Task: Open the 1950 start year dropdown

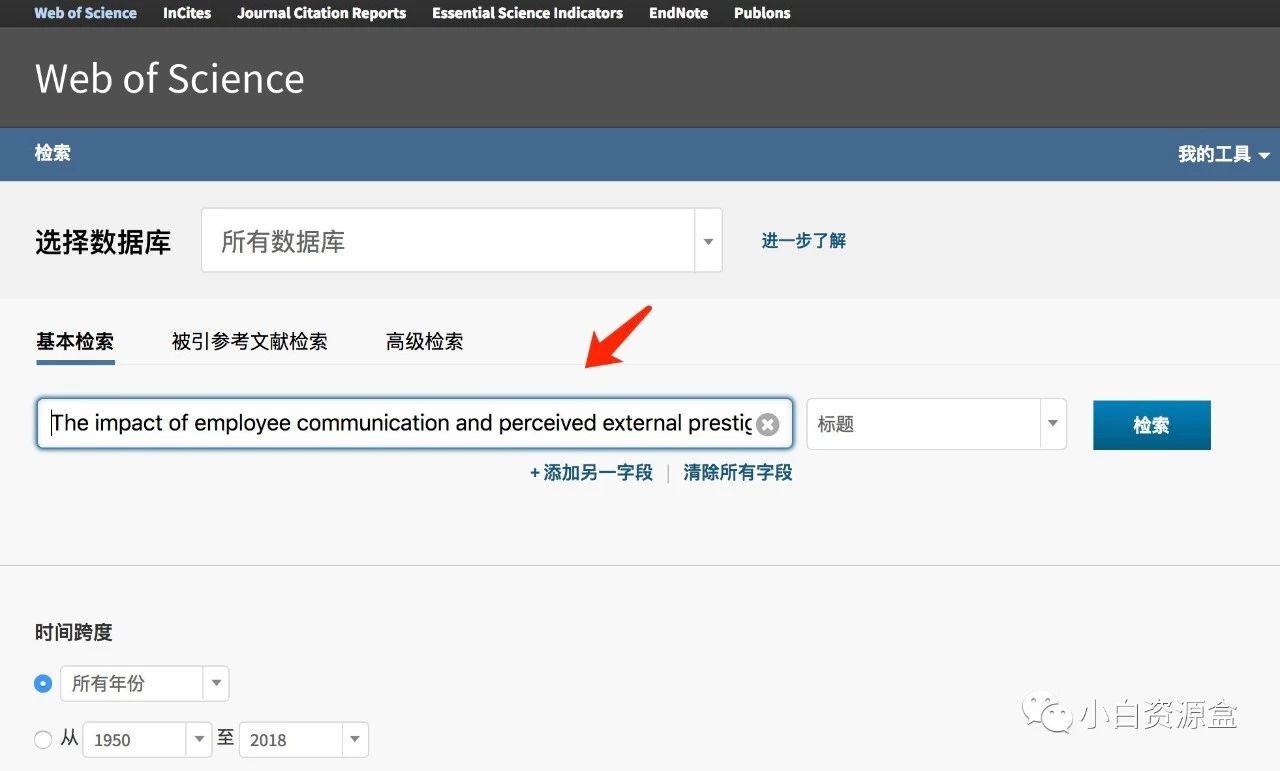Action: tap(148, 740)
